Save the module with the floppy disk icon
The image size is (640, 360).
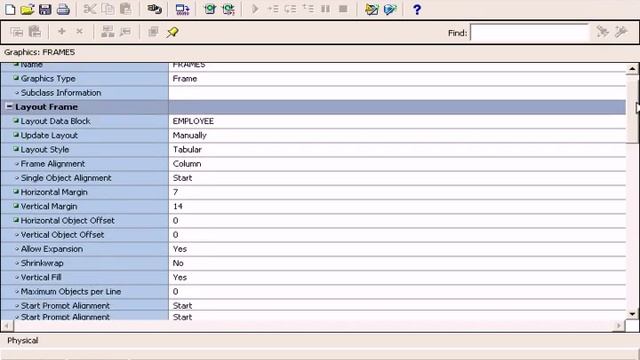click(x=45, y=9)
